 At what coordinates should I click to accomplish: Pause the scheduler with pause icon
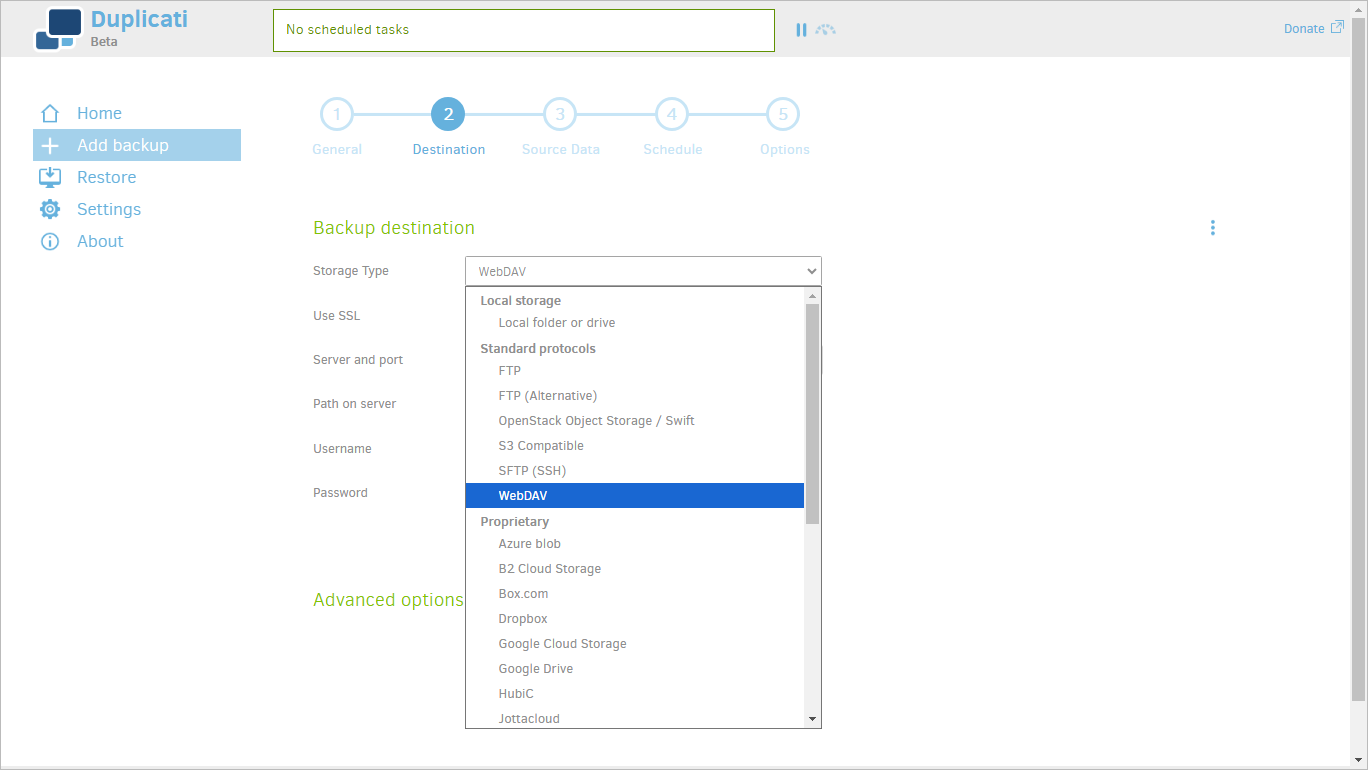pyautogui.click(x=801, y=30)
